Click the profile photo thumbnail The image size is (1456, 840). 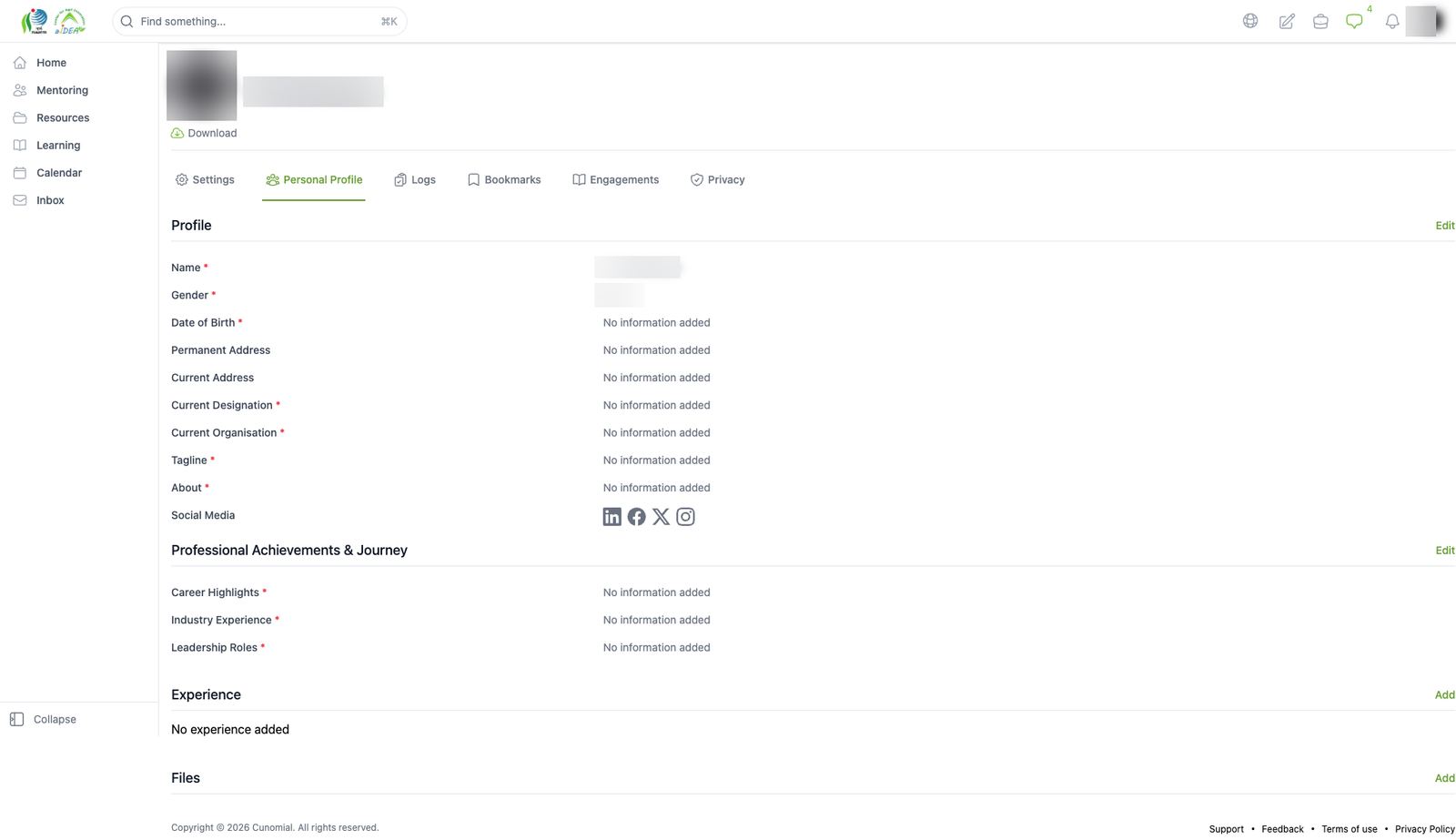pyautogui.click(x=202, y=86)
